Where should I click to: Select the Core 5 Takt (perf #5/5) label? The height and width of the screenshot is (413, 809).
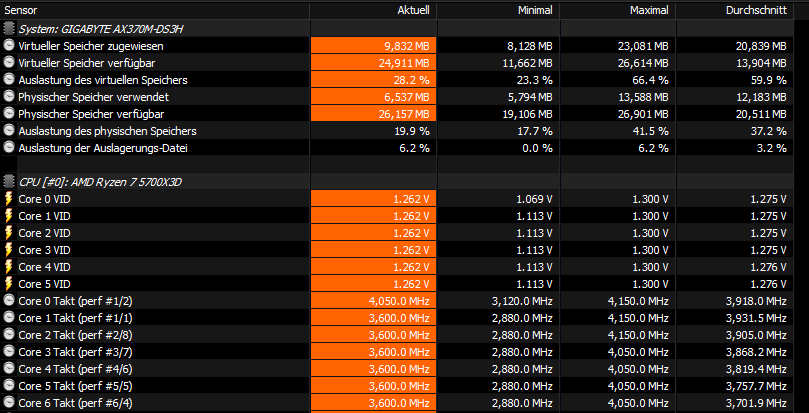tap(75, 387)
